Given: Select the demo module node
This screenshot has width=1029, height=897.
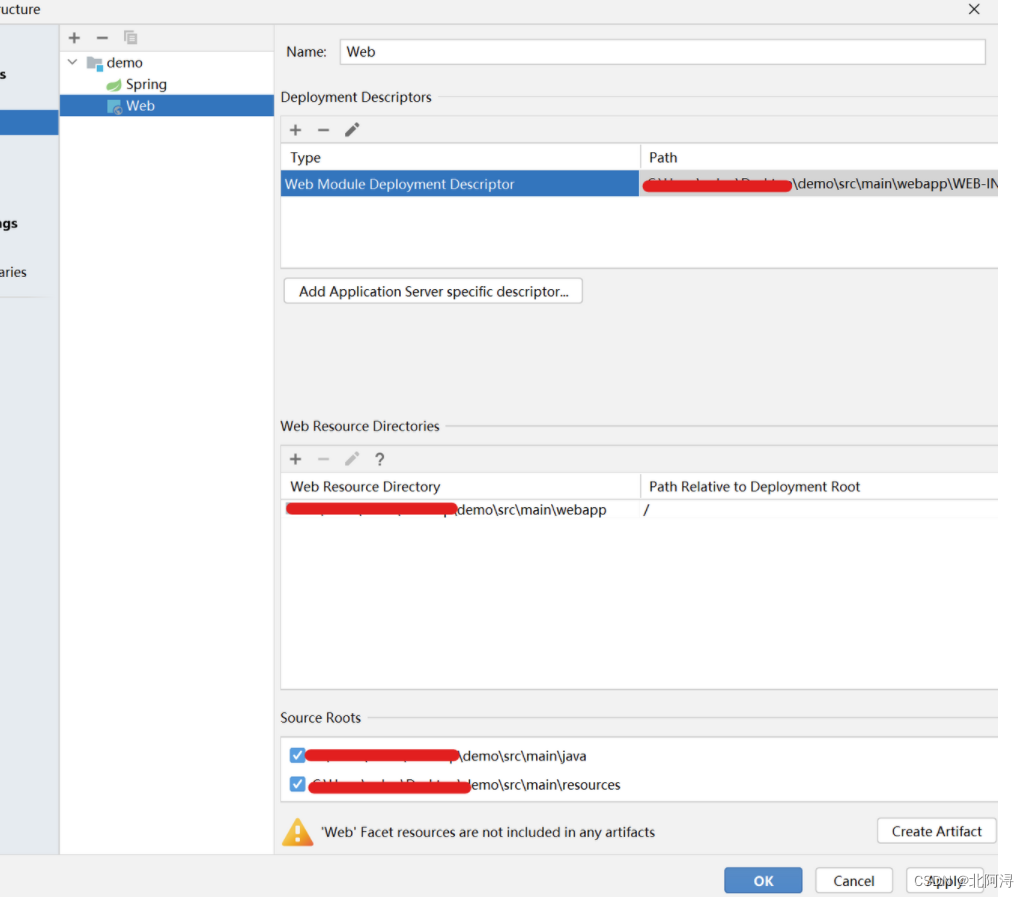Looking at the screenshot, I should pos(123,62).
